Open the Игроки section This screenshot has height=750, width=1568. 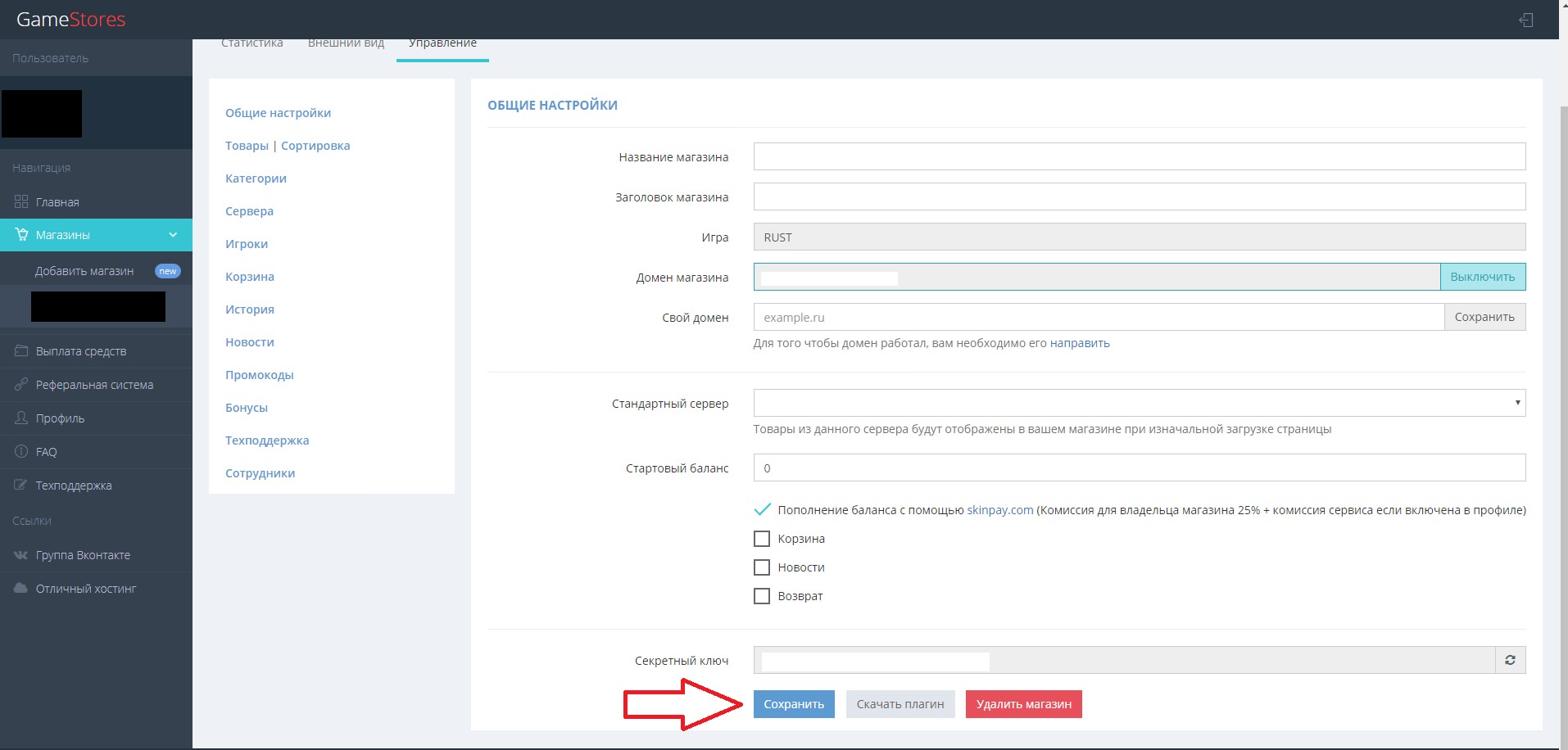pyautogui.click(x=247, y=244)
